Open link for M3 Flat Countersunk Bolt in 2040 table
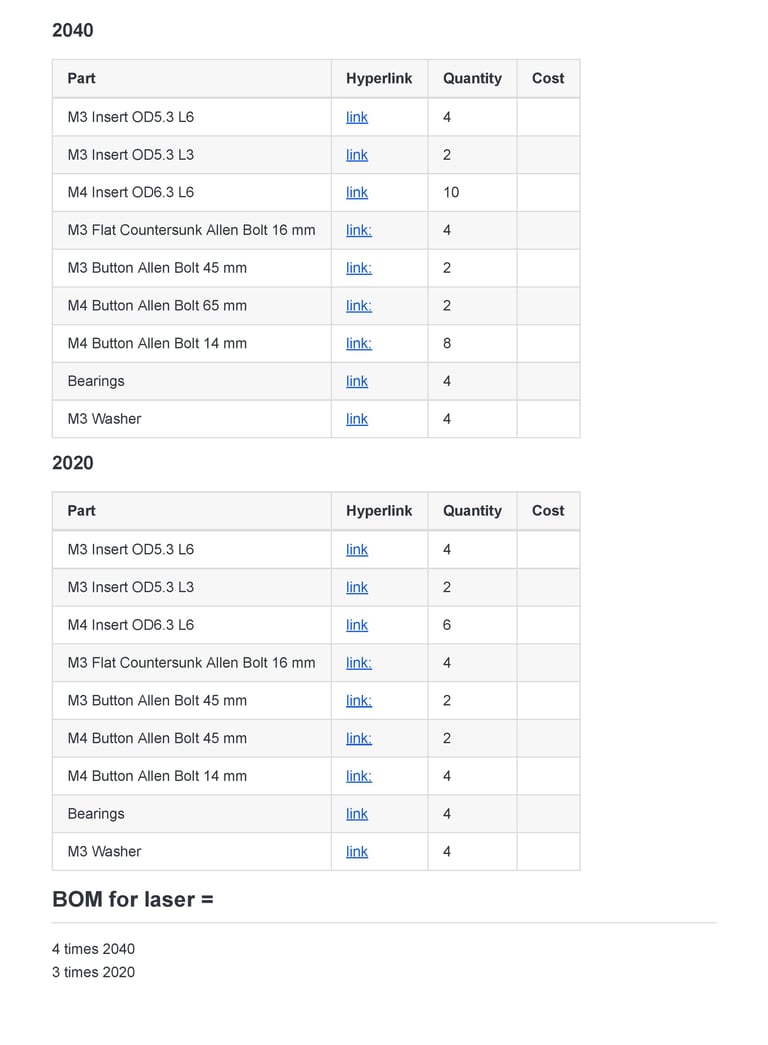This screenshot has height=1045, width=768. point(359,231)
